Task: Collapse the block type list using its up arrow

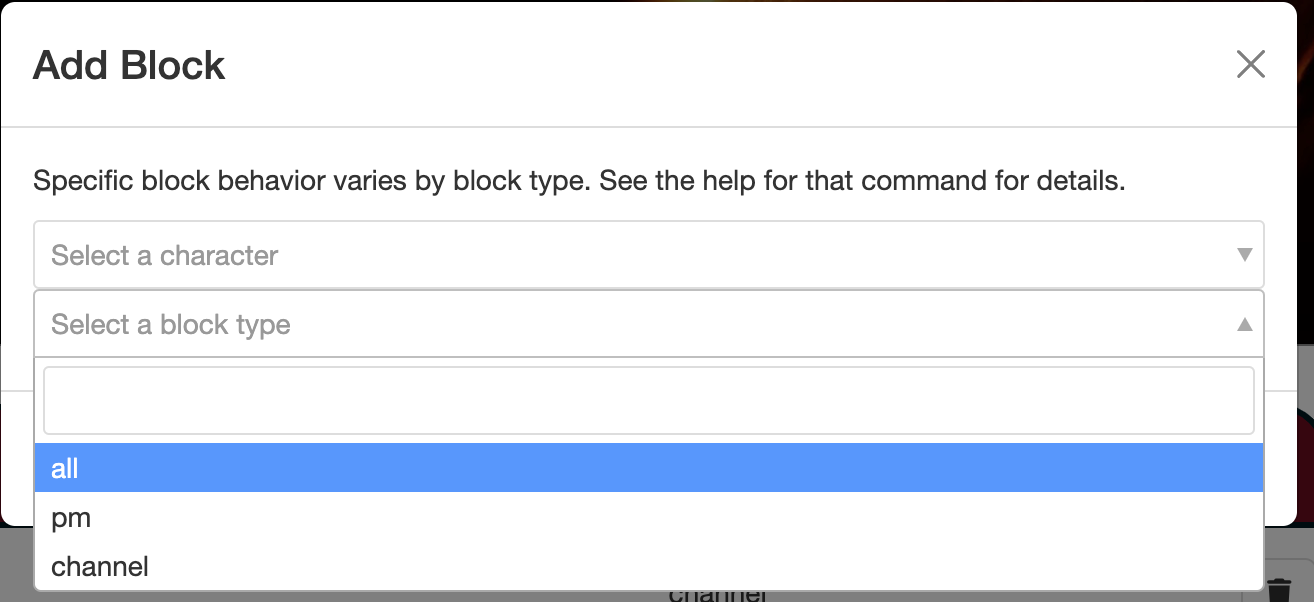Action: click(1245, 324)
